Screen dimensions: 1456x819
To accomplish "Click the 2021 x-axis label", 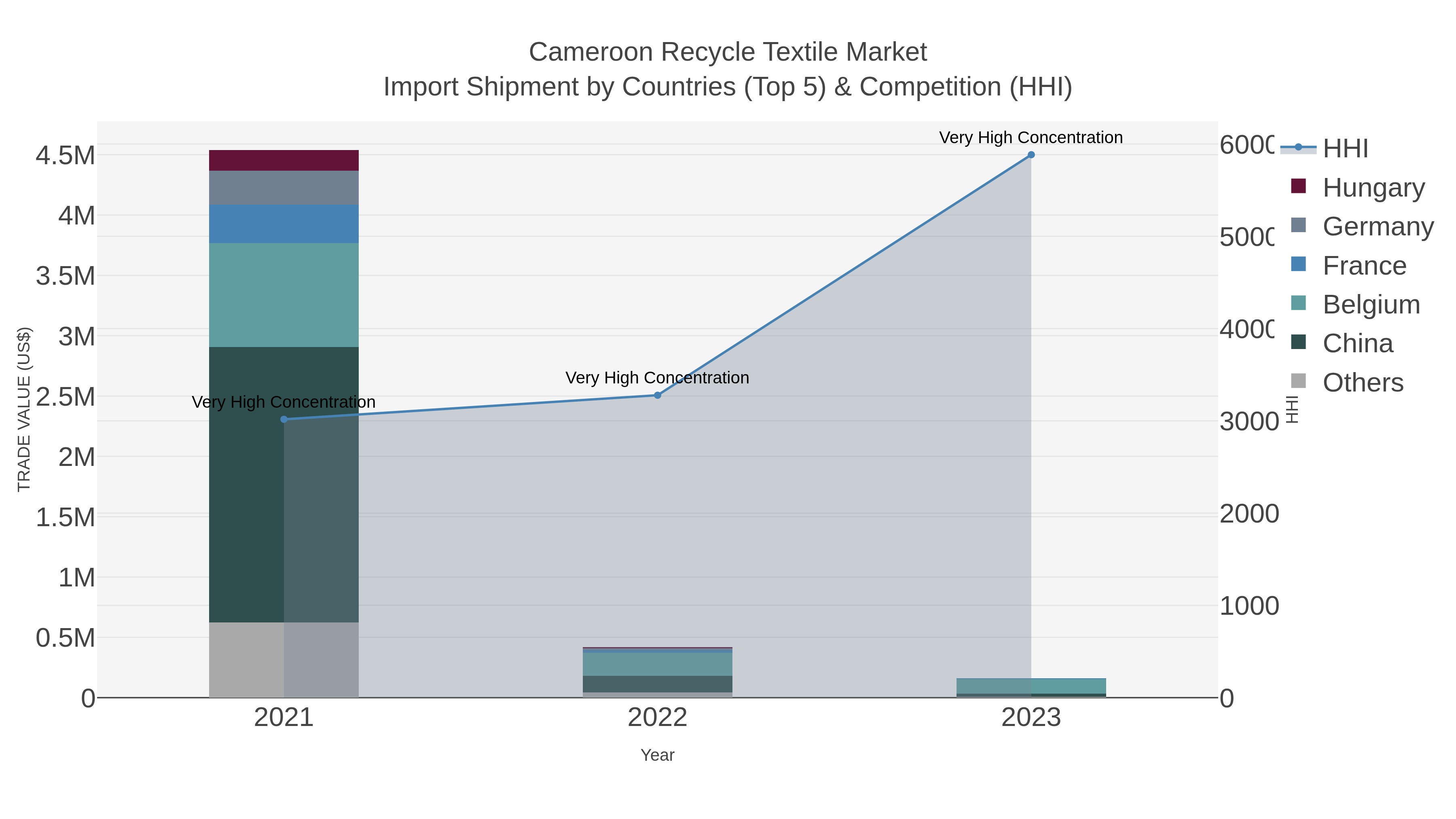I will tap(284, 718).
